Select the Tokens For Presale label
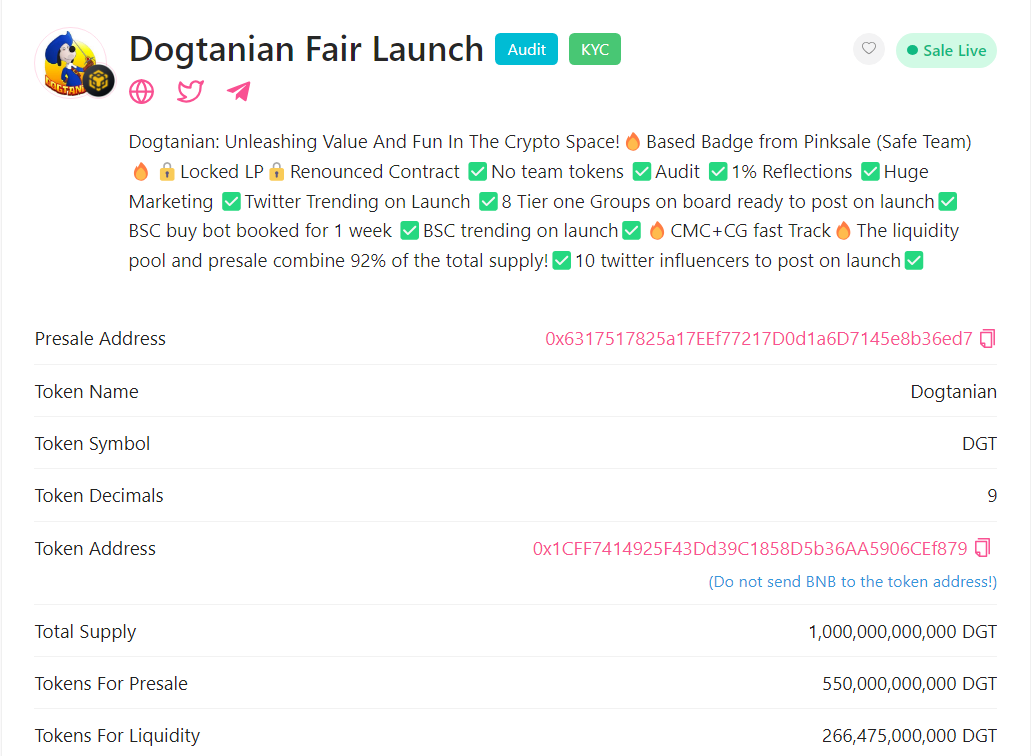Screen dimensions: 1031x756 111,684
